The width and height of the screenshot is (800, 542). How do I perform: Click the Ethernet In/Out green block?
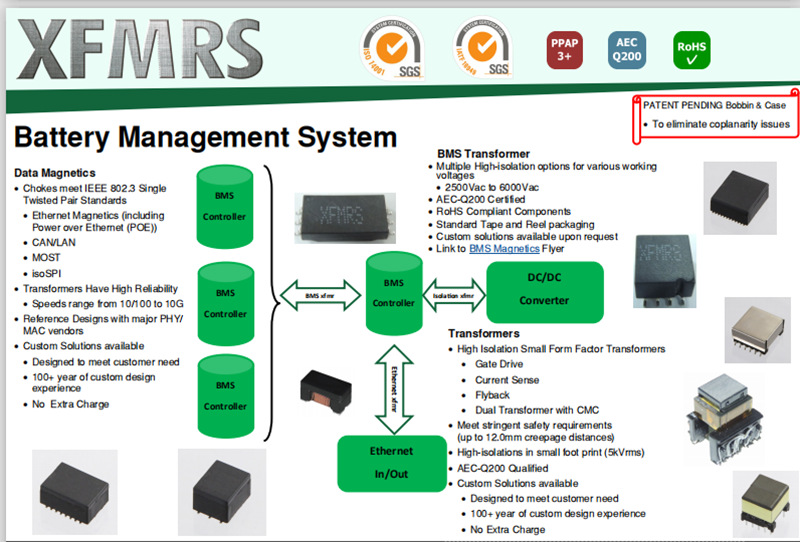[x=391, y=463]
